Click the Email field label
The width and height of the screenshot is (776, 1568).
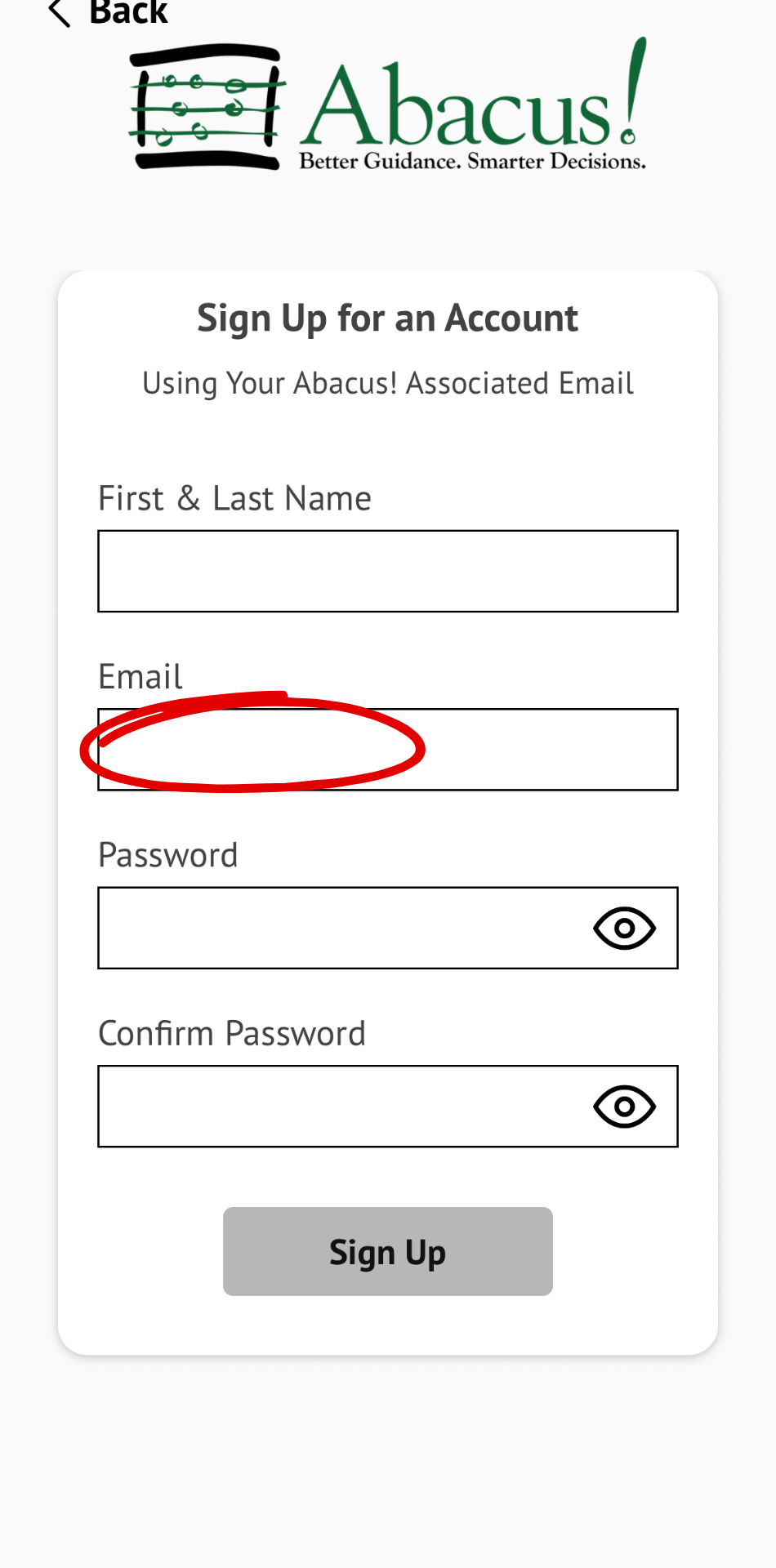tap(140, 676)
